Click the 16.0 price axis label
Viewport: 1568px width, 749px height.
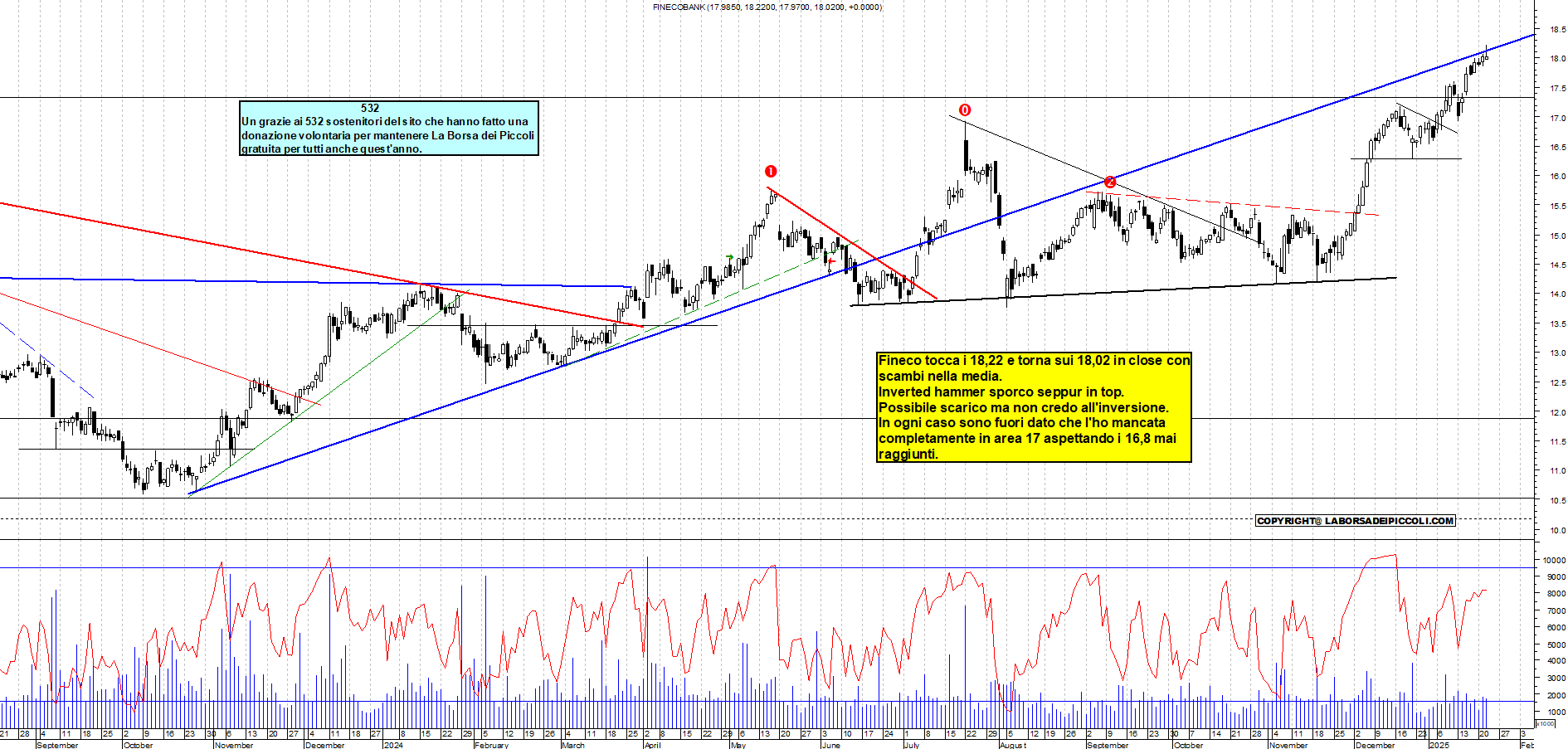(x=1557, y=177)
